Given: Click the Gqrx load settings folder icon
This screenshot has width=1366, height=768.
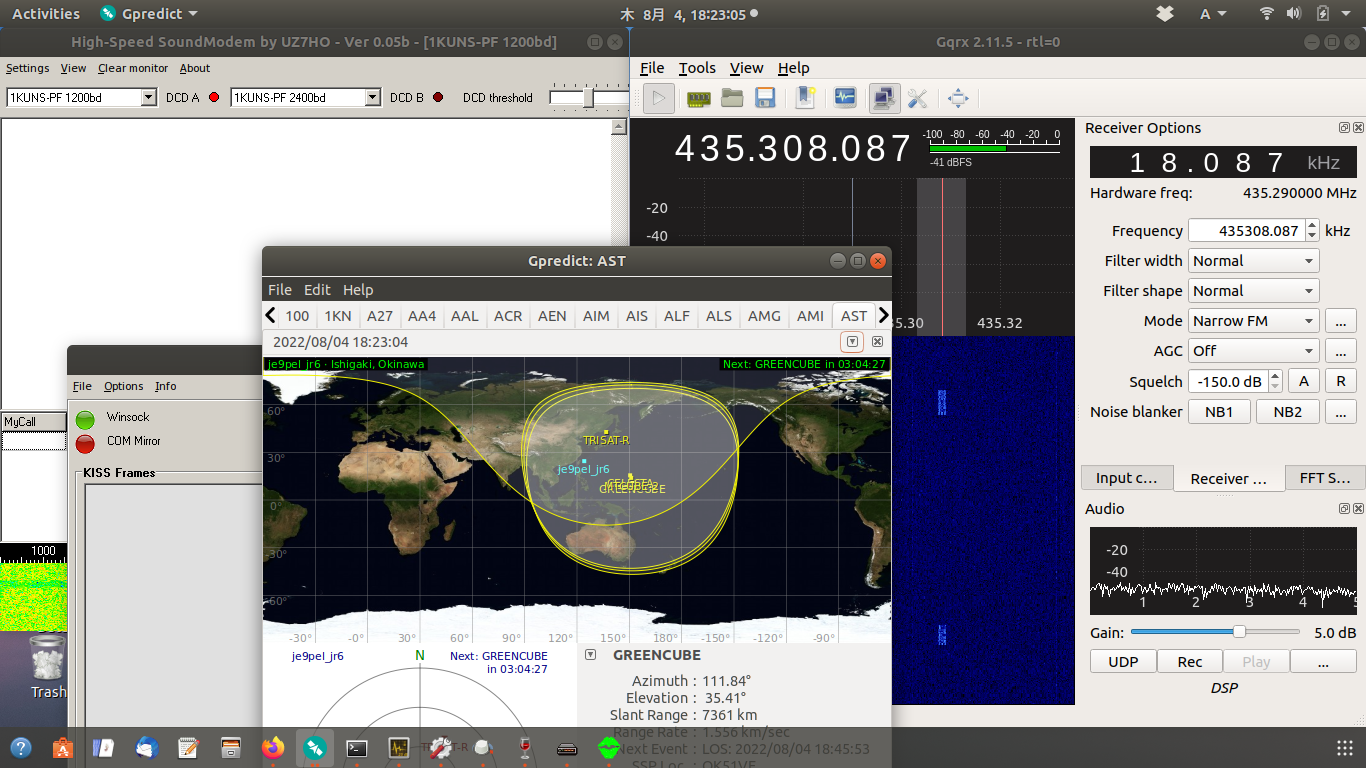Looking at the screenshot, I should click(732, 98).
